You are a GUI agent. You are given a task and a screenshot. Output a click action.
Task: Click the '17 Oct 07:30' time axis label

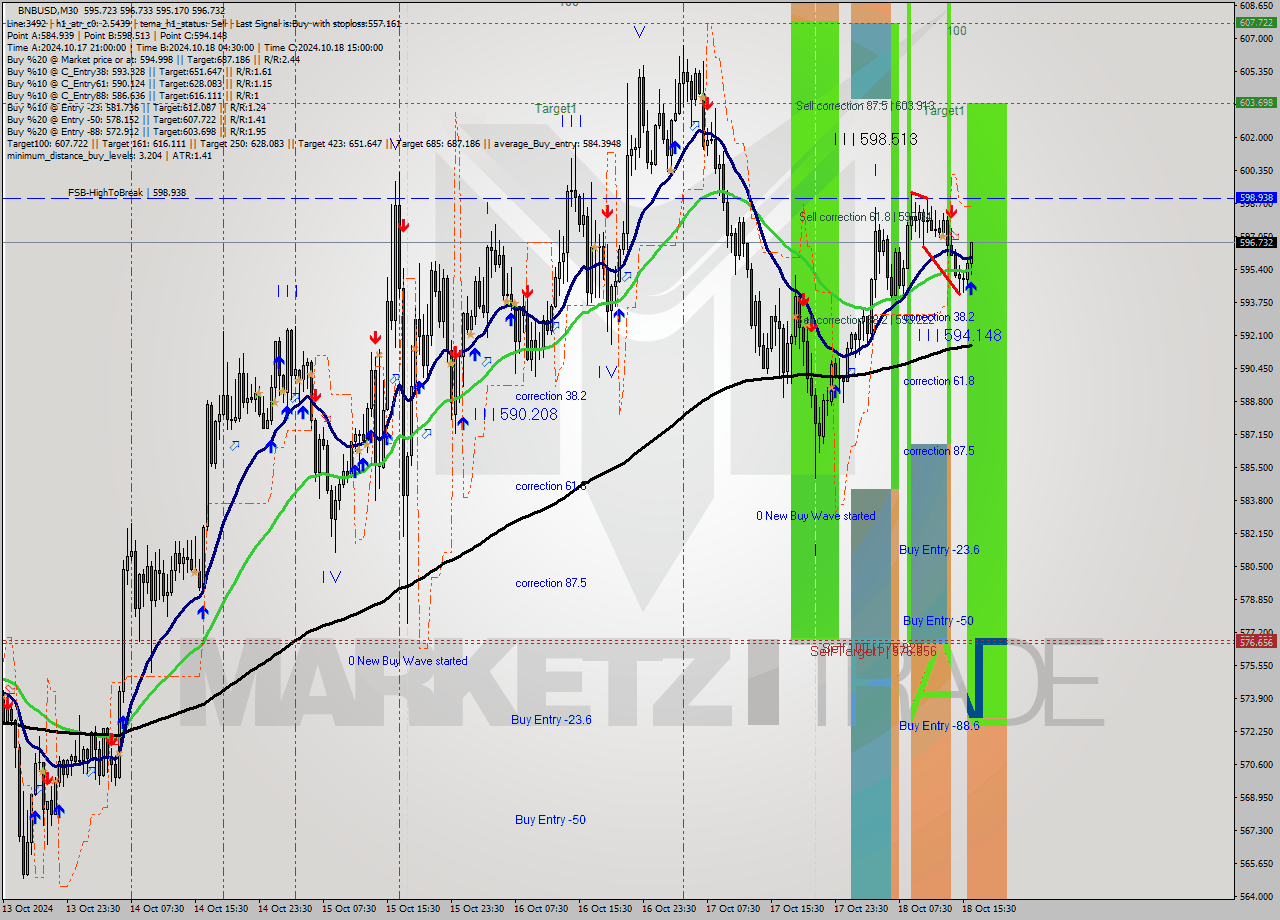pos(734,909)
